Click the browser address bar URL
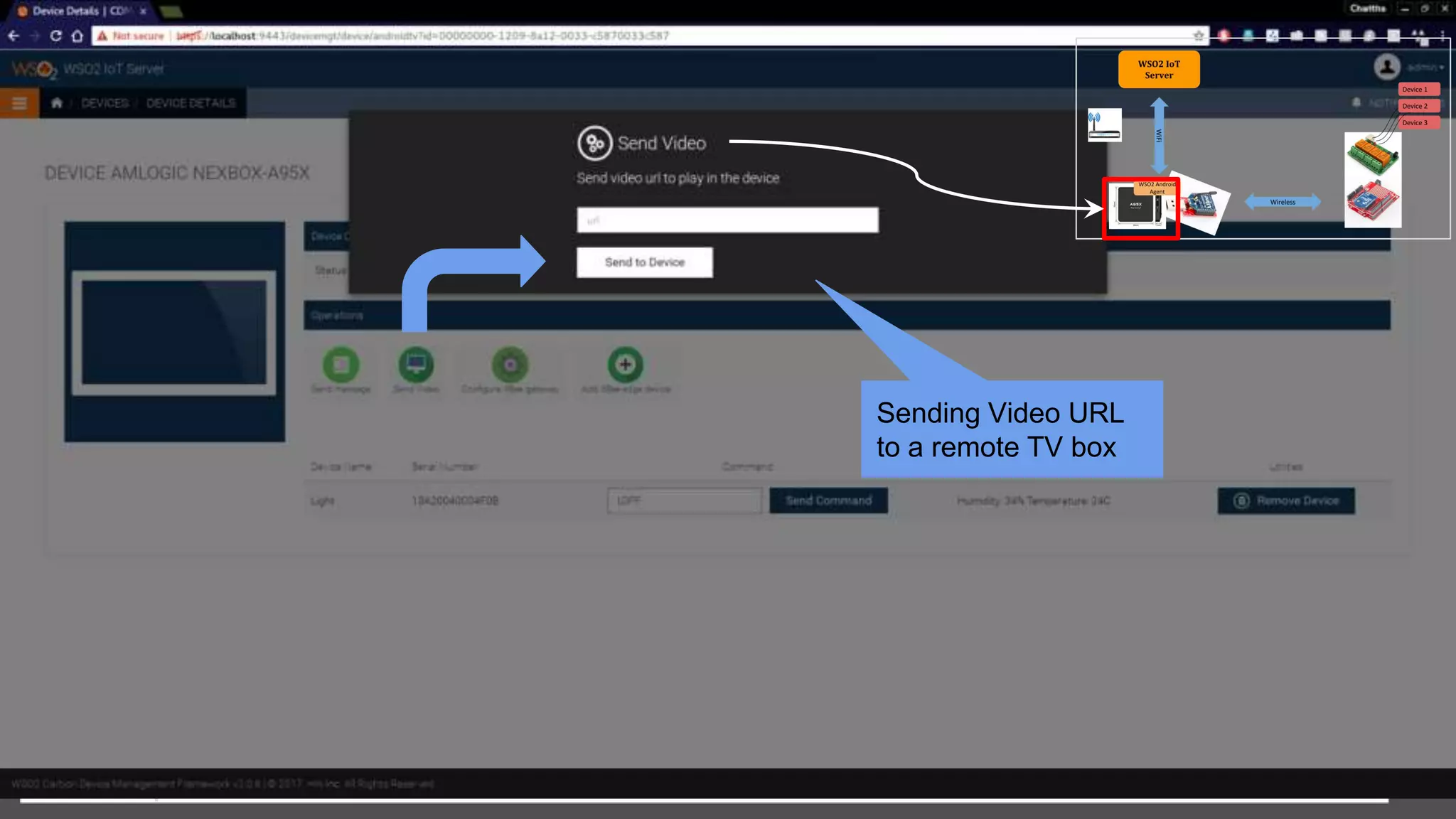This screenshot has height=819, width=1456. pos(423,36)
